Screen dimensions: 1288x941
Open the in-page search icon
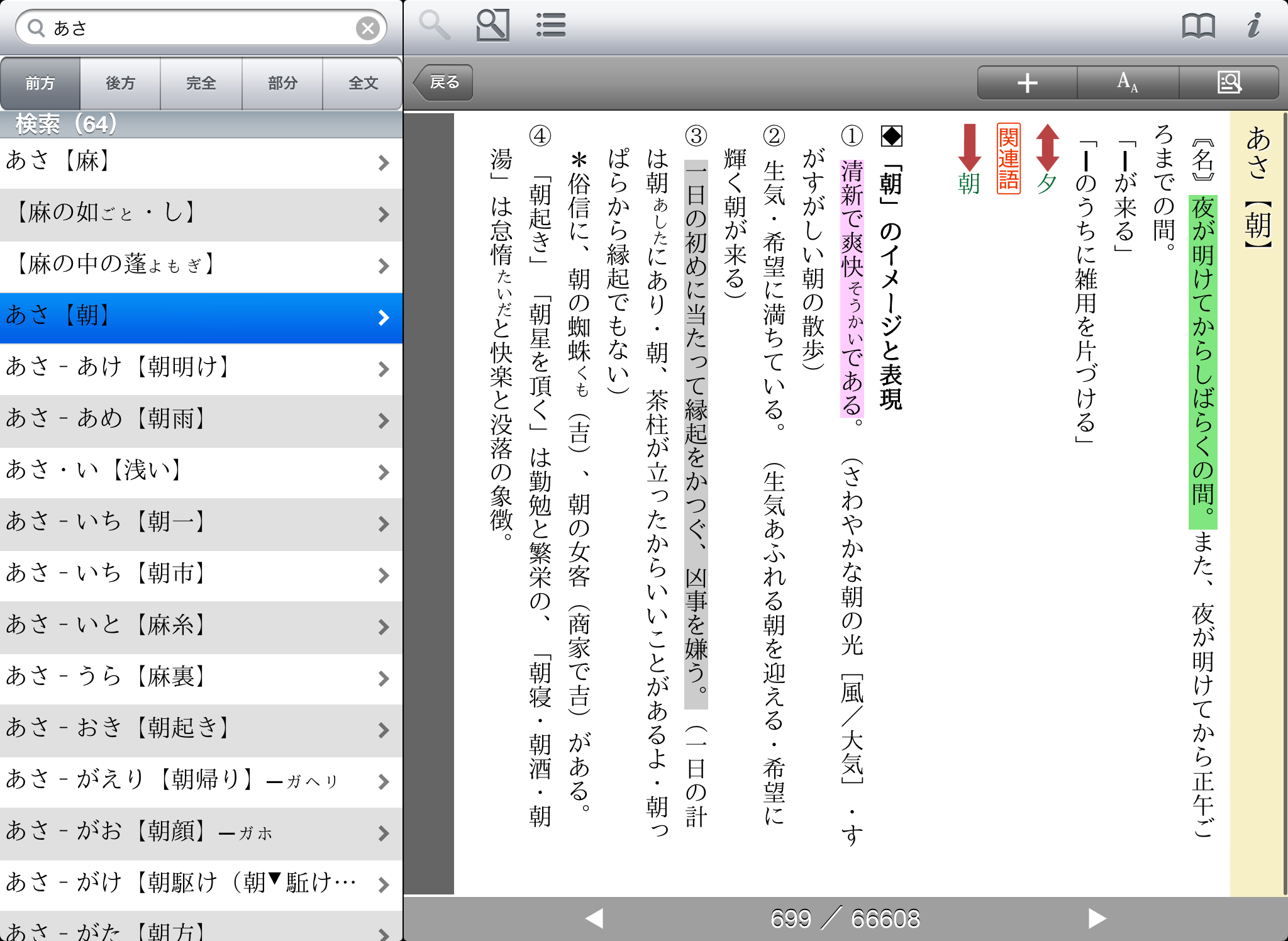[x=492, y=26]
